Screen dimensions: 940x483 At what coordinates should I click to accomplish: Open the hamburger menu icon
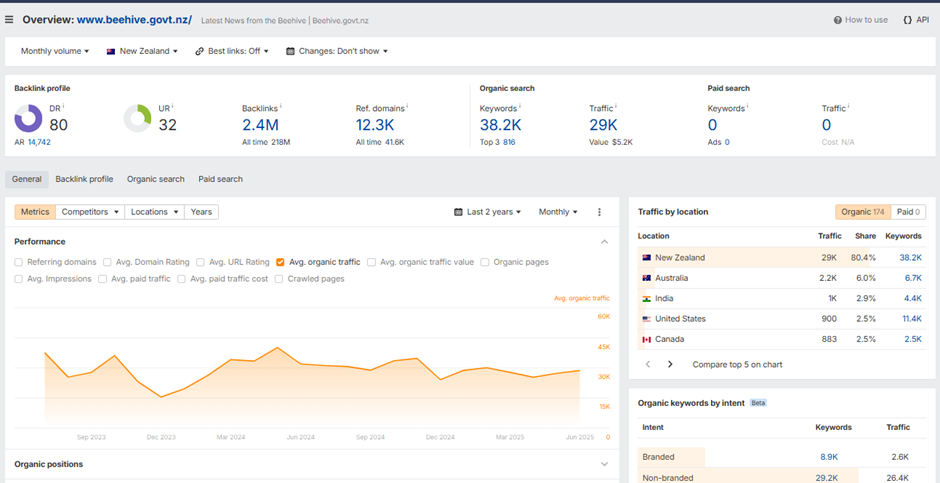click(x=9, y=20)
